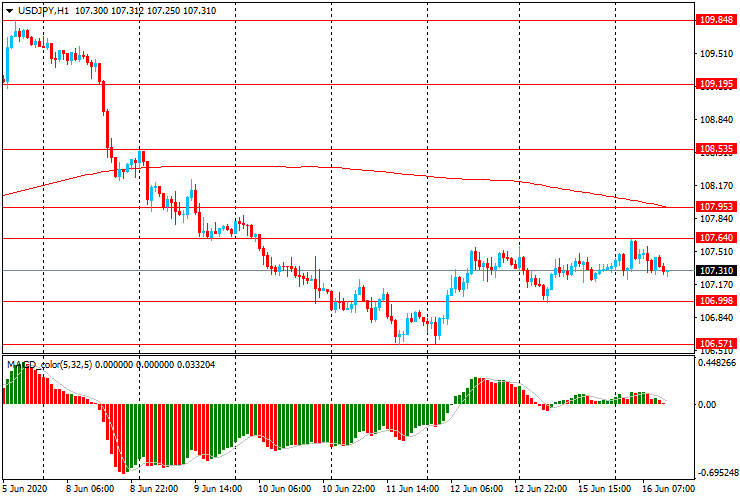Screen dimensions: 740x500
Task: Click the 8 Jun 06:00 time axis label
Action: coord(90,489)
